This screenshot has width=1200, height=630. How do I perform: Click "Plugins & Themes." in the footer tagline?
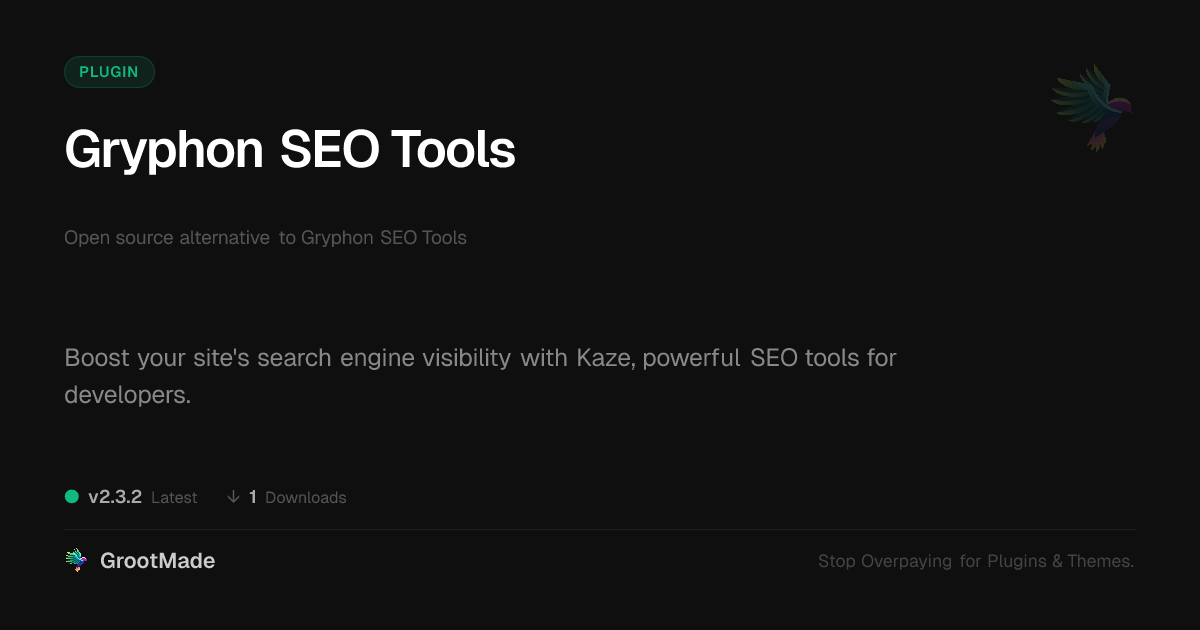(1060, 561)
